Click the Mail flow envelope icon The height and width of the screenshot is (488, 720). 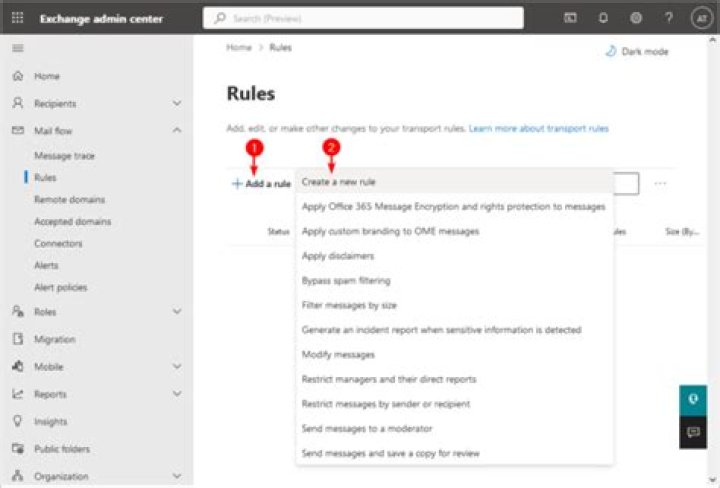[18, 130]
